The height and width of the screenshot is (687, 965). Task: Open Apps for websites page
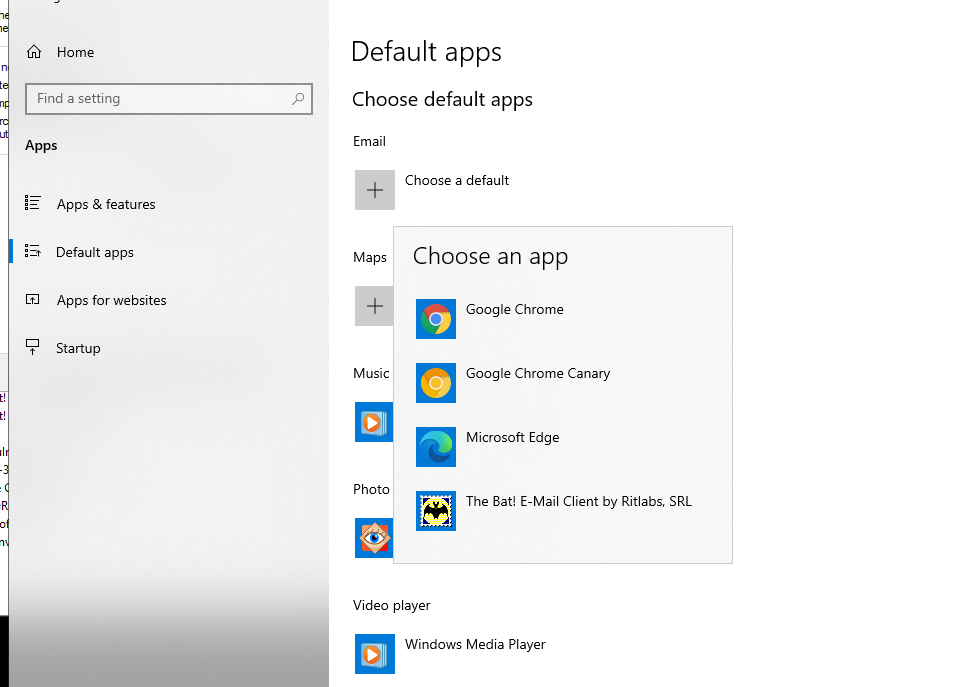(111, 300)
